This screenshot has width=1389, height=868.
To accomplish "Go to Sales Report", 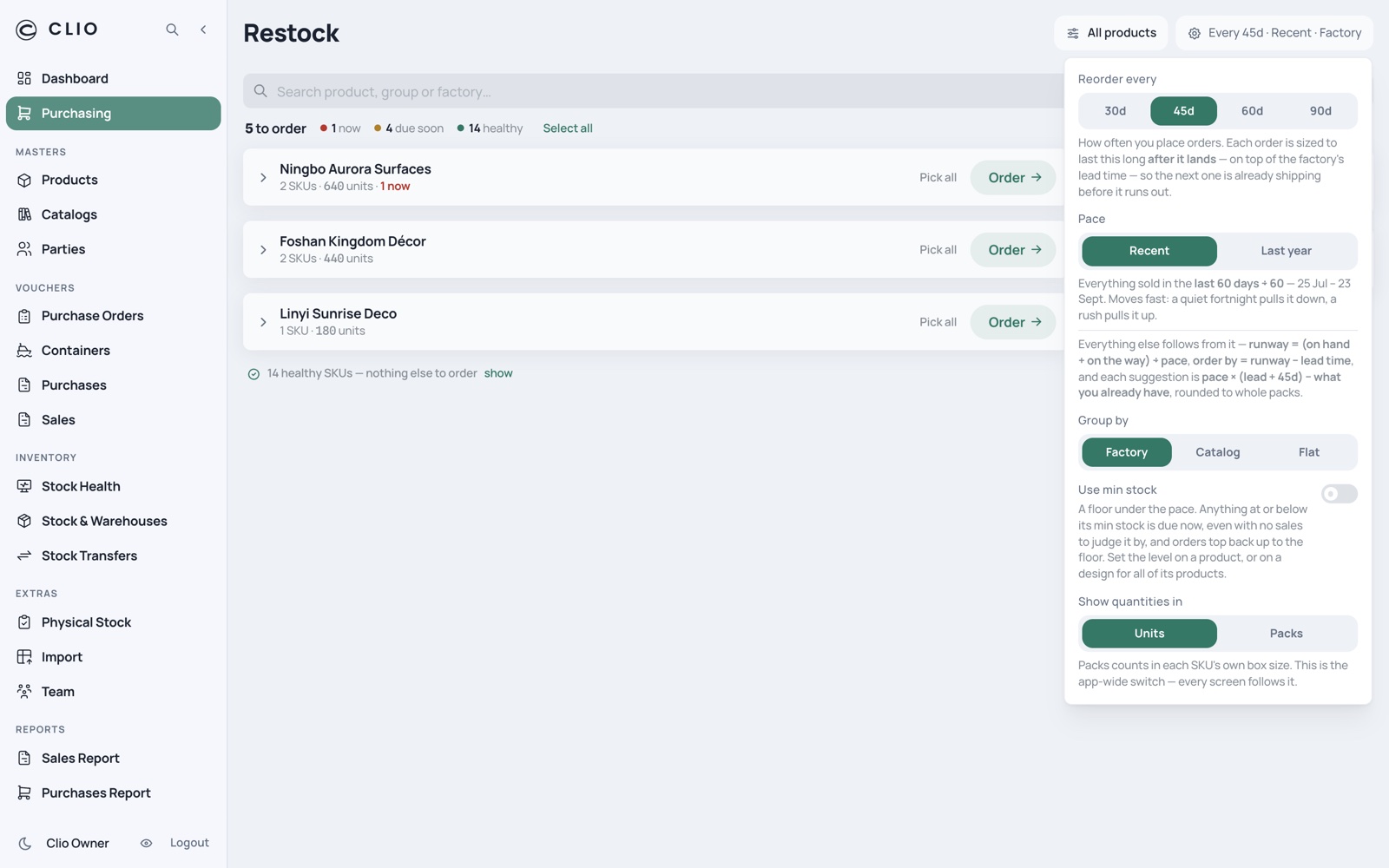I will click(114, 758).
